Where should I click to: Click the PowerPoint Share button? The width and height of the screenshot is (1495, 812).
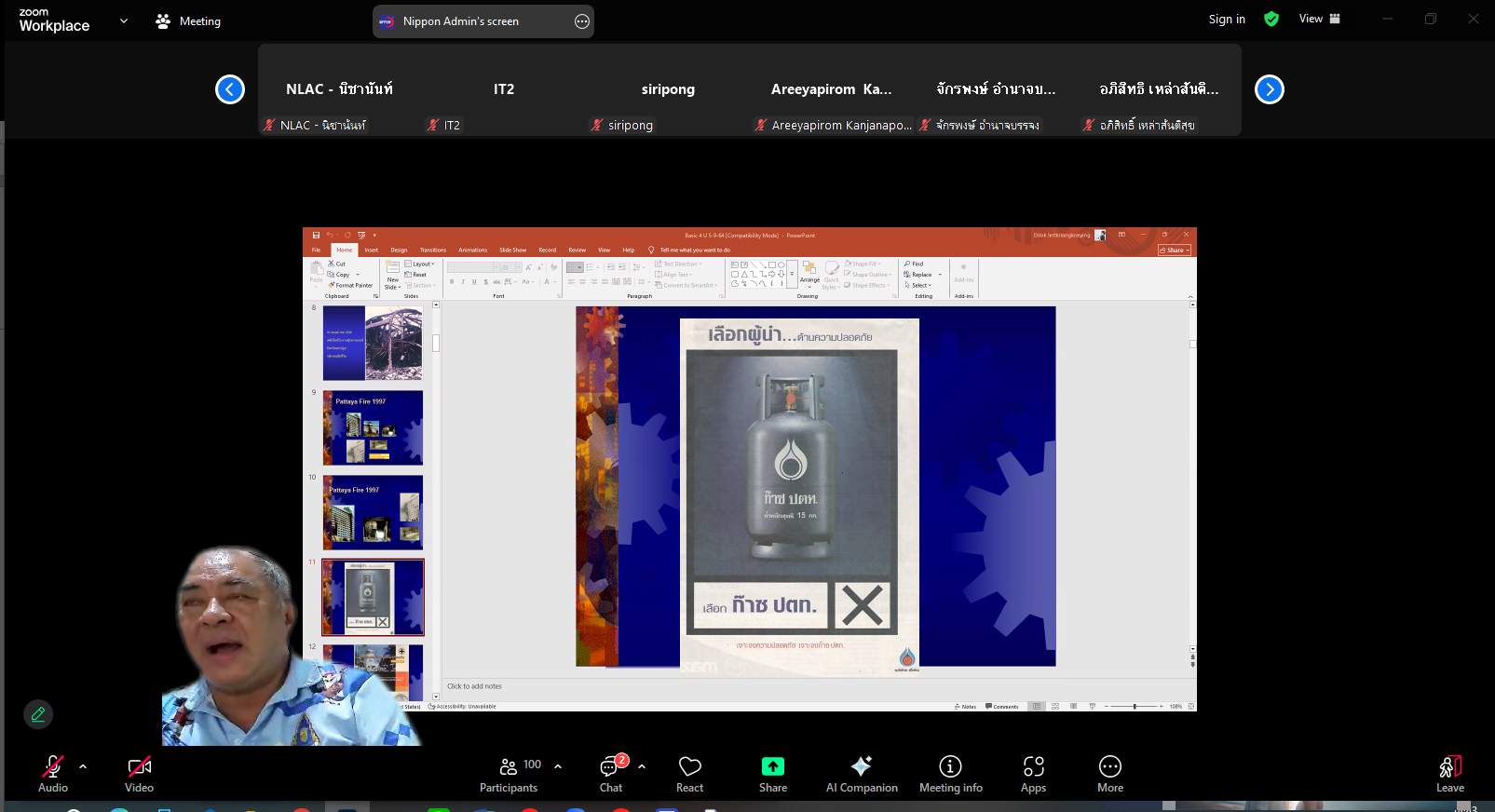pos(1176,250)
